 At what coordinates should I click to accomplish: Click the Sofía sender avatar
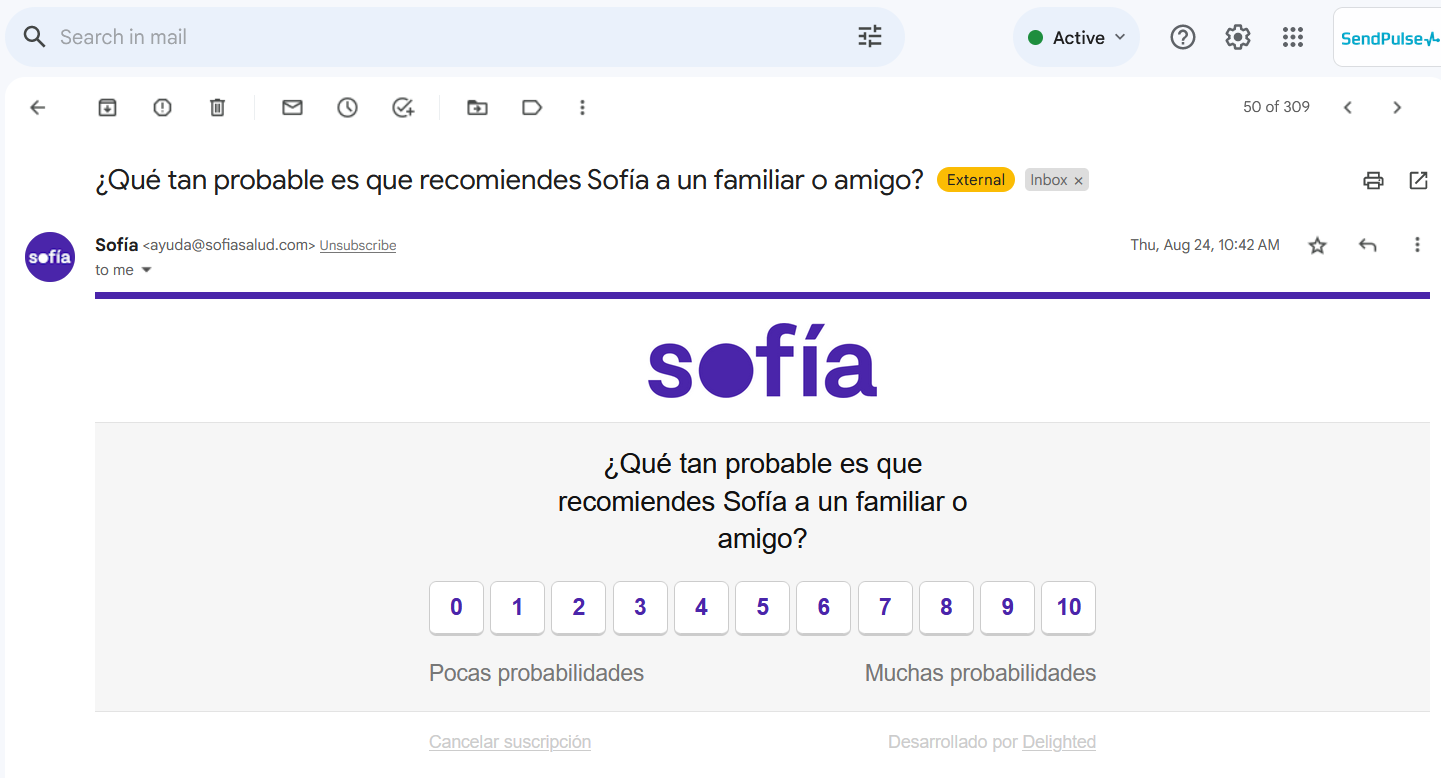[x=50, y=257]
